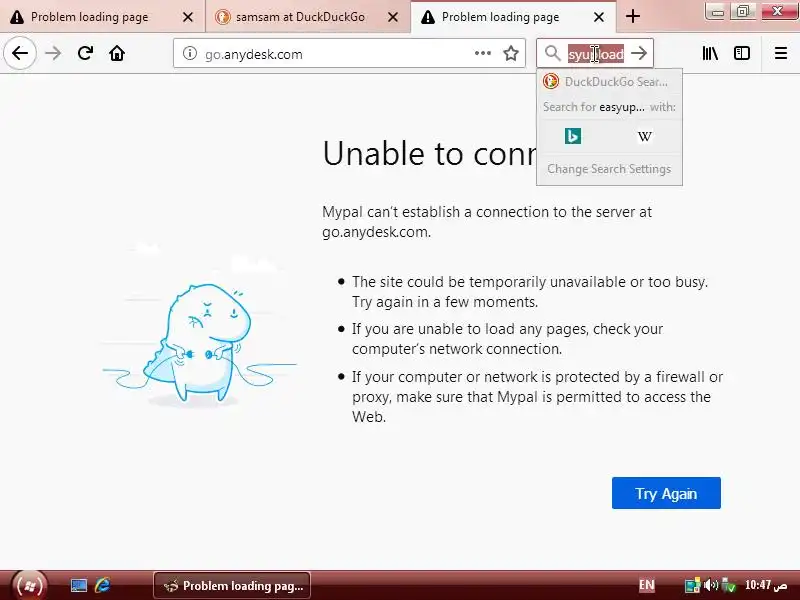Reload the current page
Screen dimensions: 800x600
pos(85,53)
